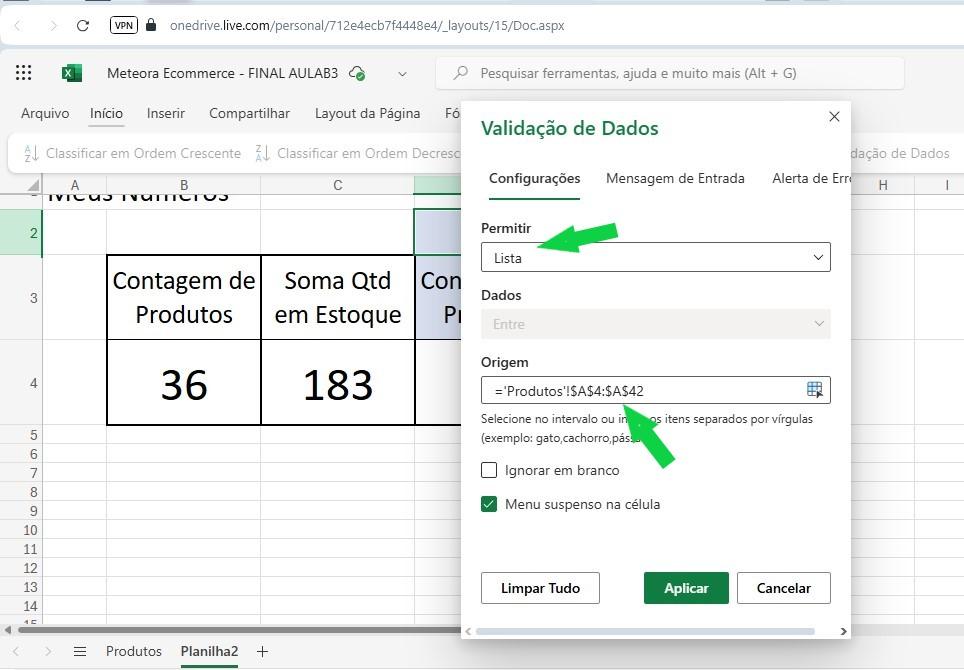The width and height of the screenshot is (964, 670).
Task: Click cell containing 183
Action: (x=338, y=382)
